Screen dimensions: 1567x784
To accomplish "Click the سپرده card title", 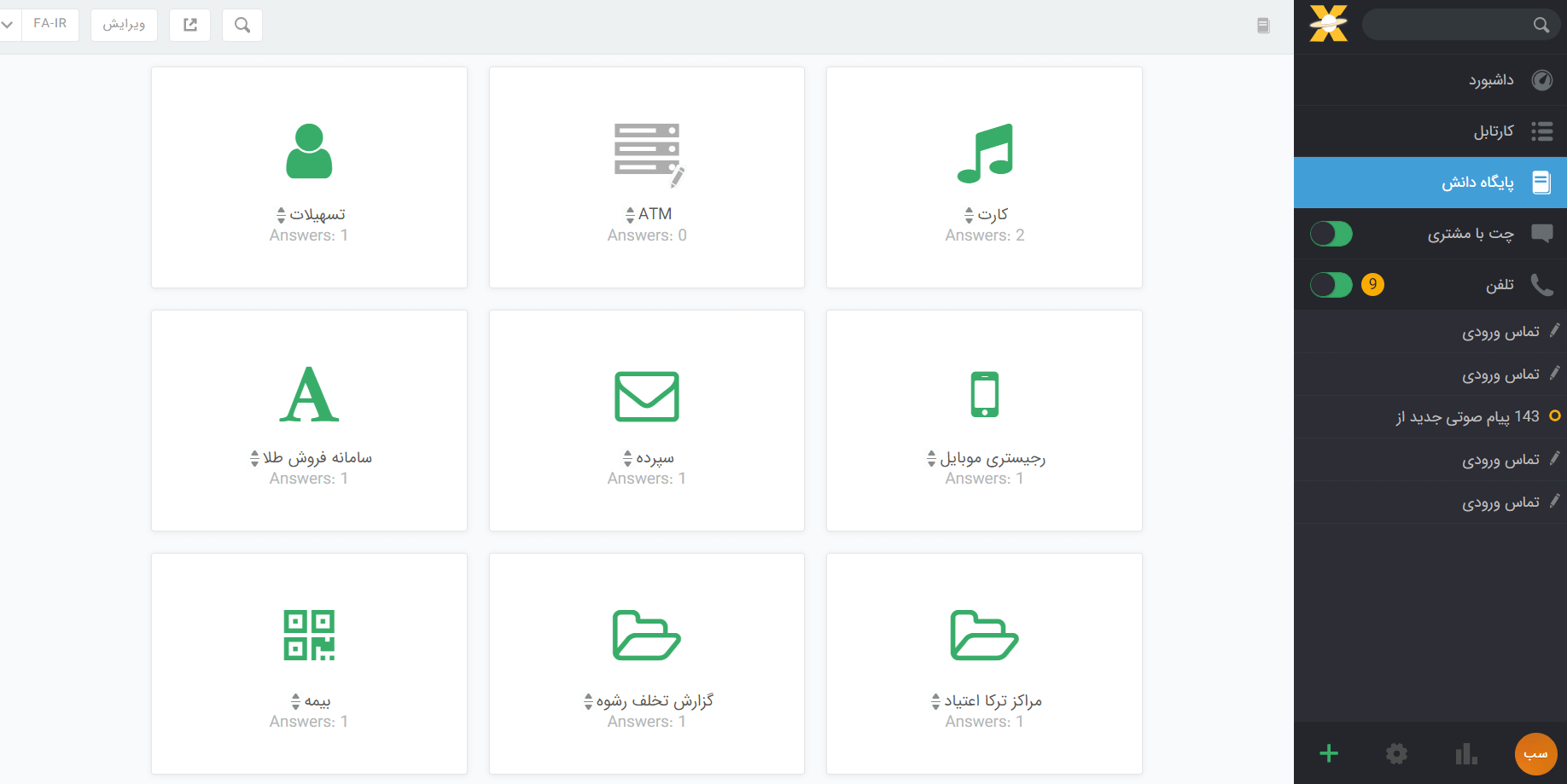I will [655, 458].
